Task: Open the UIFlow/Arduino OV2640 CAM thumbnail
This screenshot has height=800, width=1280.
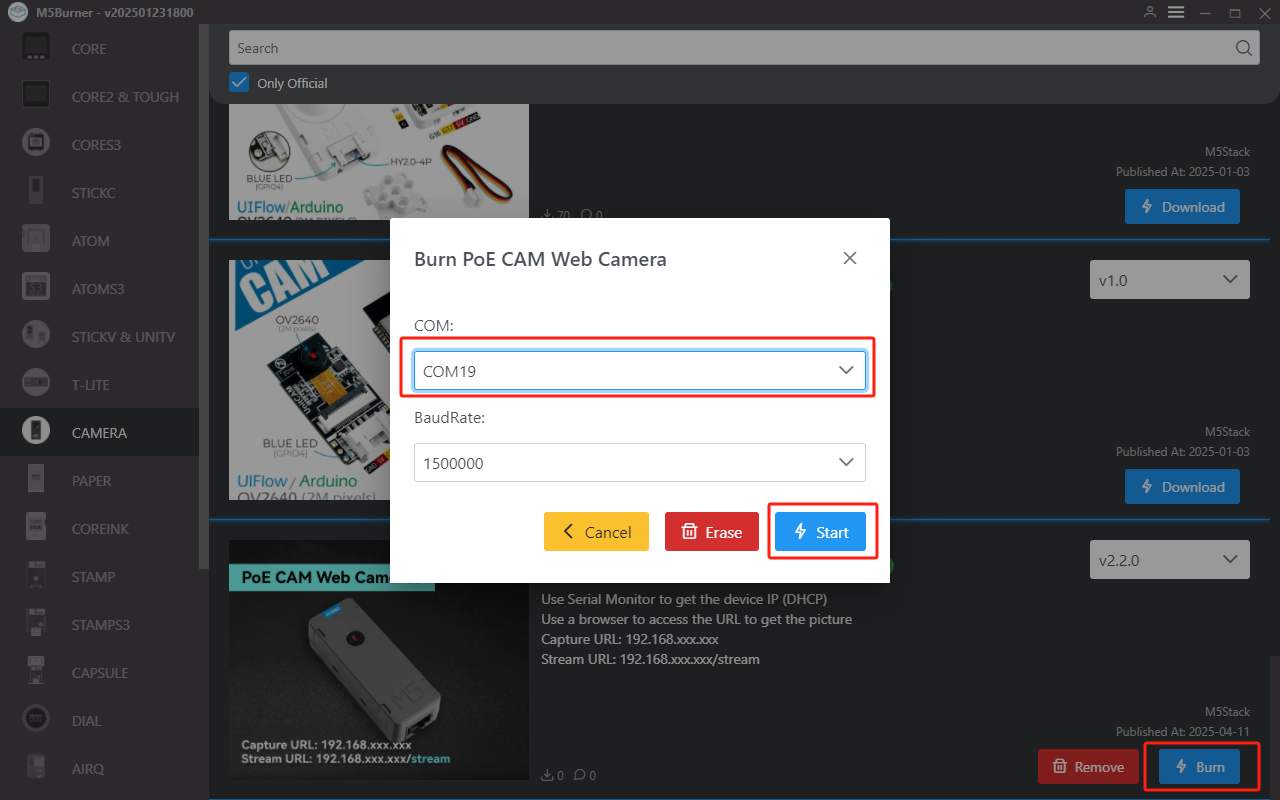Action: tap(309, 380)
